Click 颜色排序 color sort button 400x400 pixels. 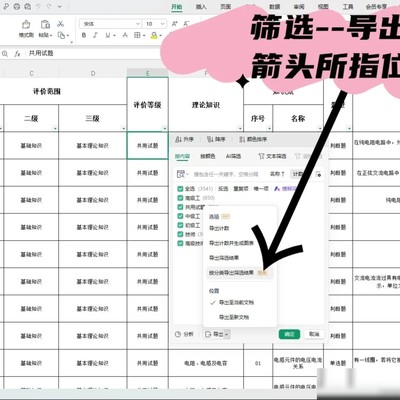tap(253, 139)
